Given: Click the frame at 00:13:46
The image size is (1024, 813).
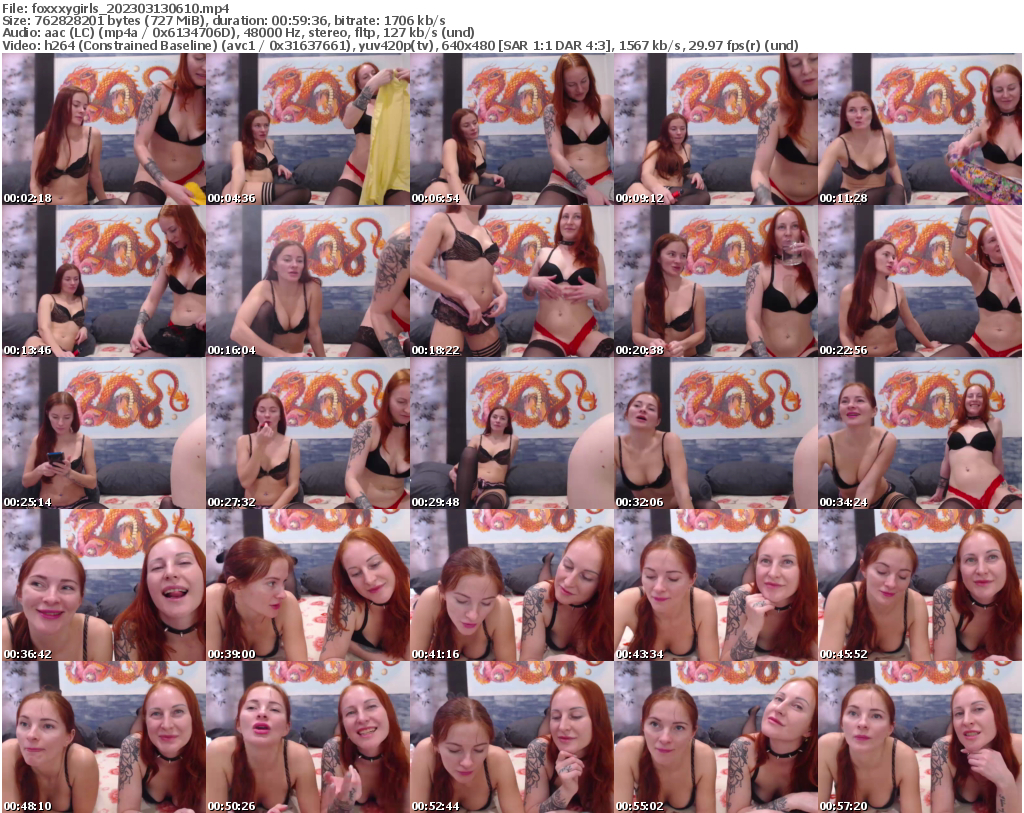Looking at the screenshot, I should click(102, 282).
